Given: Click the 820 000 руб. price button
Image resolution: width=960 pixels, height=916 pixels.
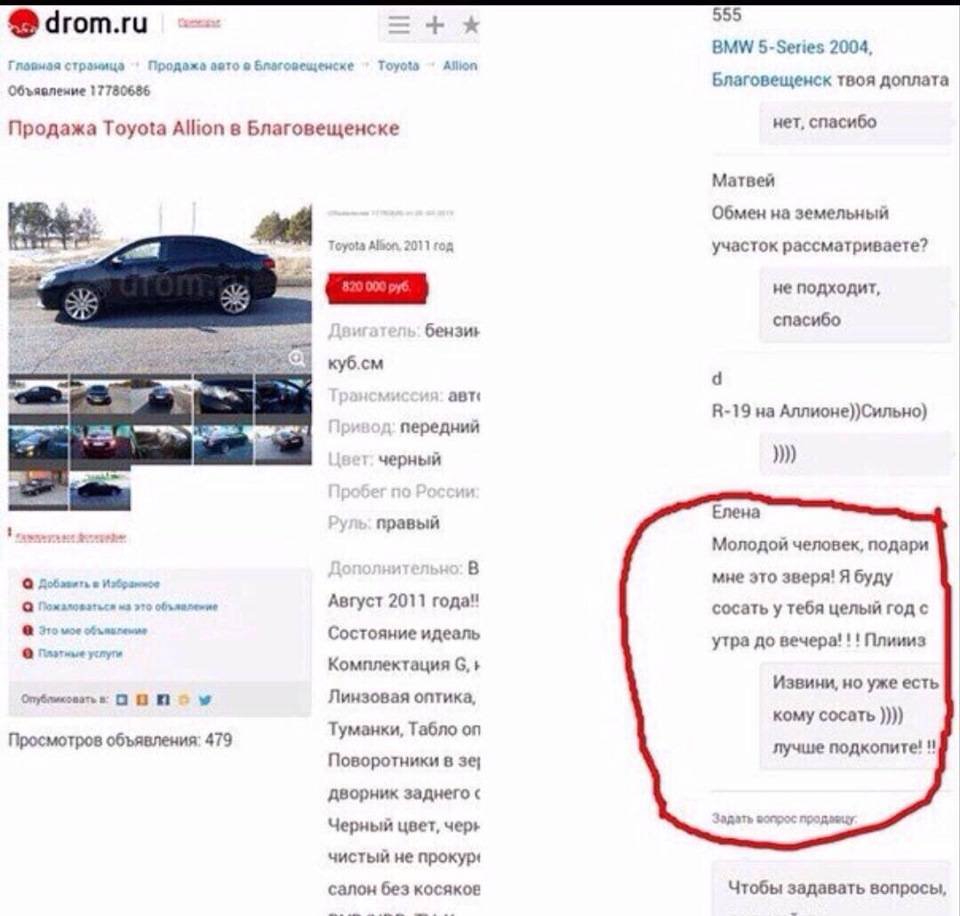Looking at the screenshot, I should (377, 287).
